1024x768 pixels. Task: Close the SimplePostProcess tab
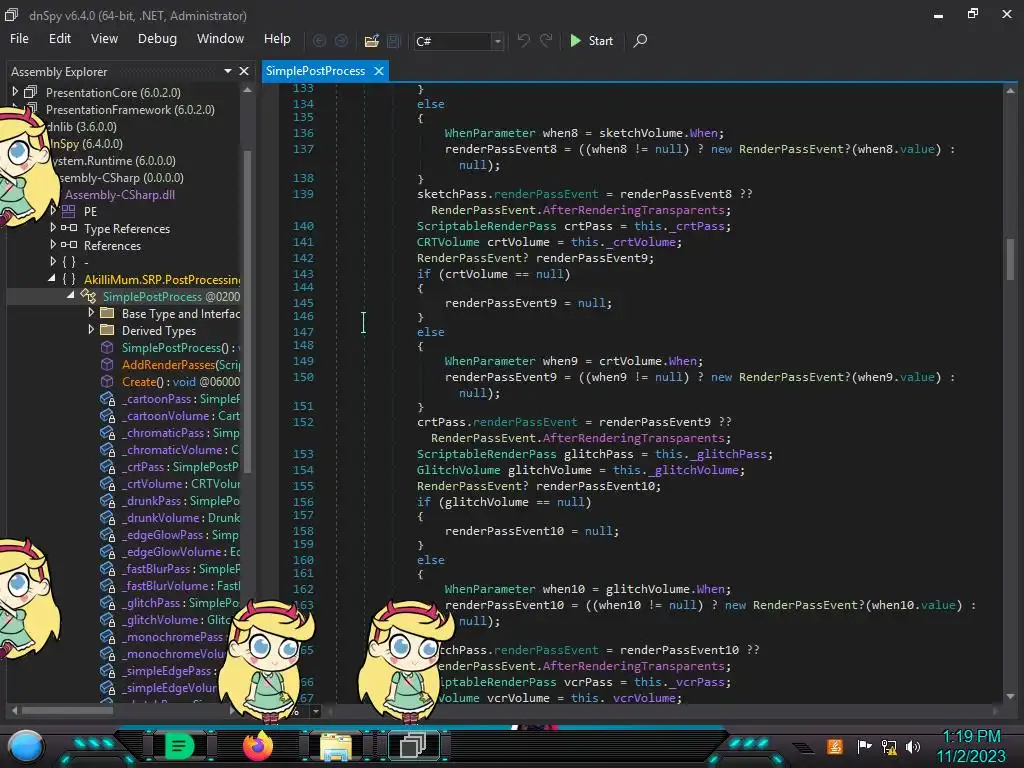(x=379, y=71)
